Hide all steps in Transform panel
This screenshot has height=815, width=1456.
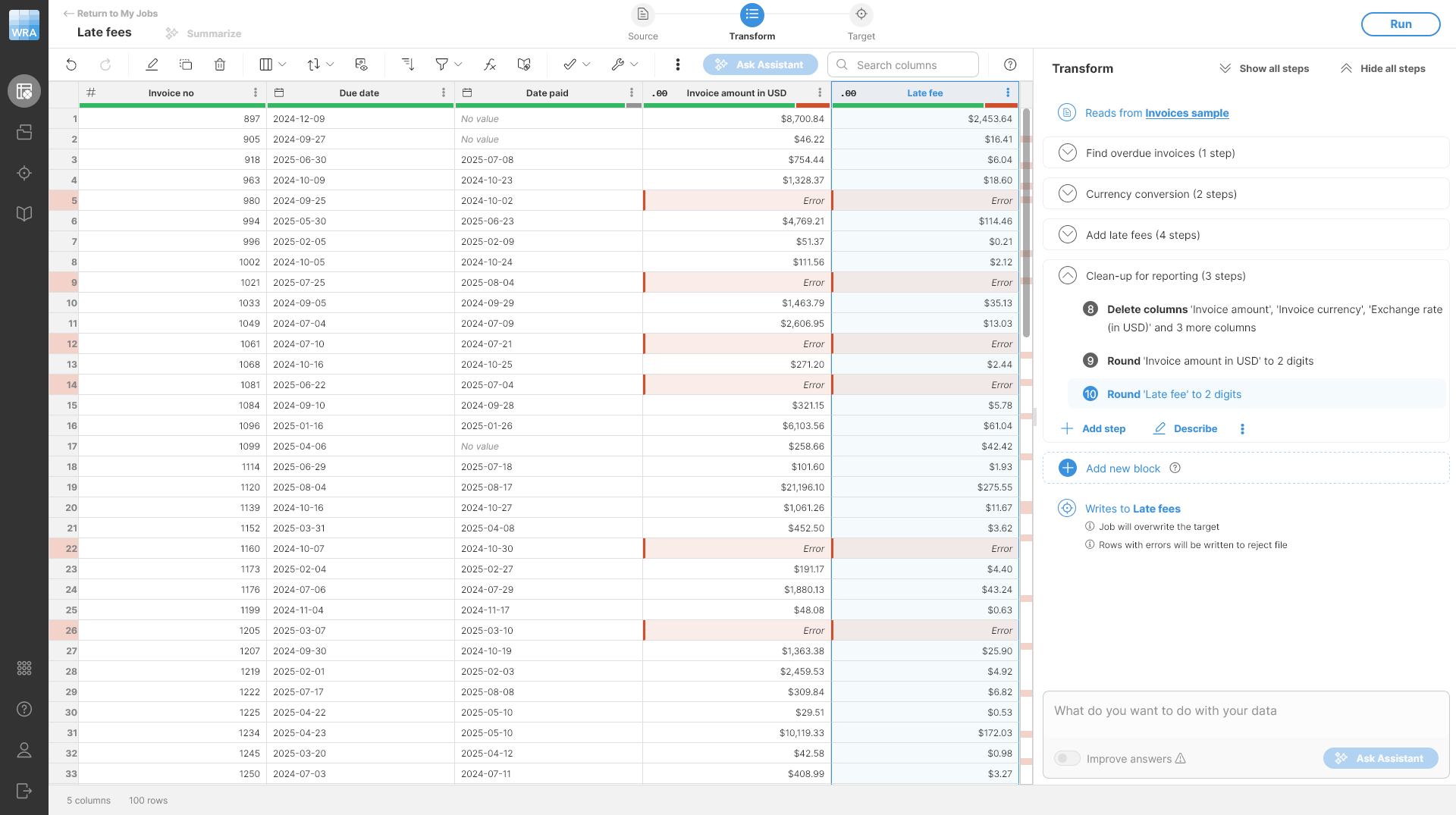click(1382, 68)
